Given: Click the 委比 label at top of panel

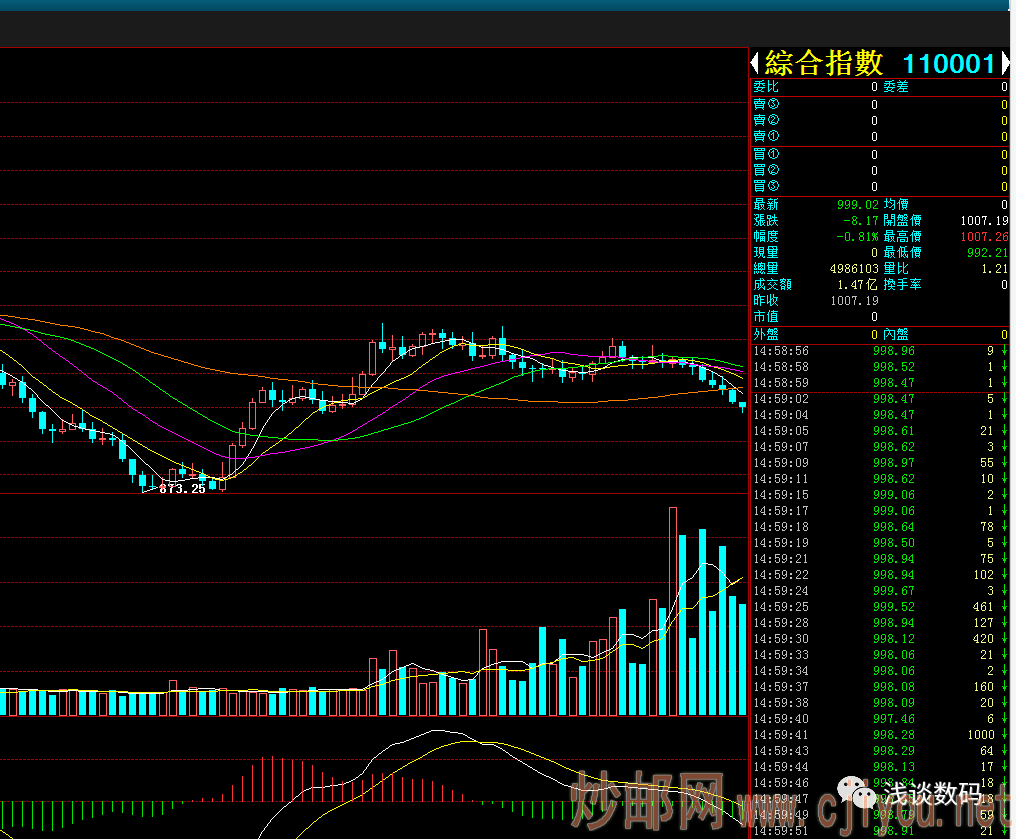Looking at the screenshot, I should [x=765, y=87].
